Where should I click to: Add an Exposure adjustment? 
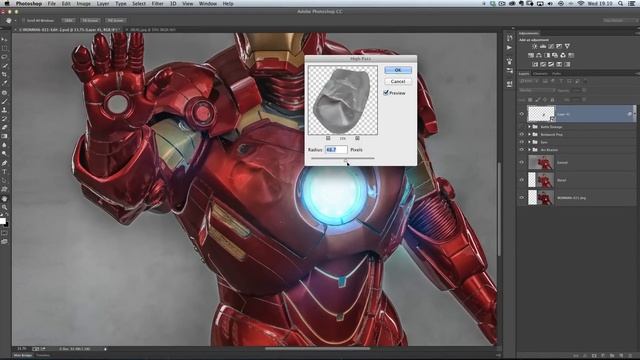559,46
